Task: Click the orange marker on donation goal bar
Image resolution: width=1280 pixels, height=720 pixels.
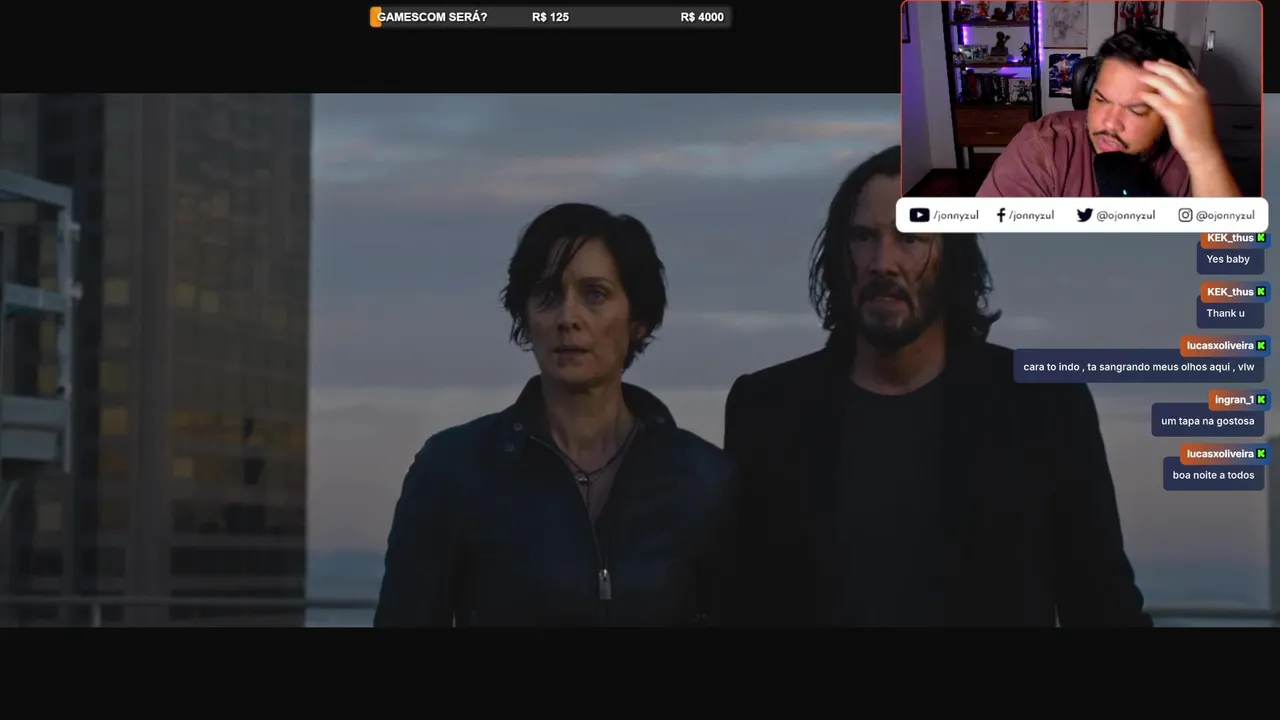Action: pos(375,17)
